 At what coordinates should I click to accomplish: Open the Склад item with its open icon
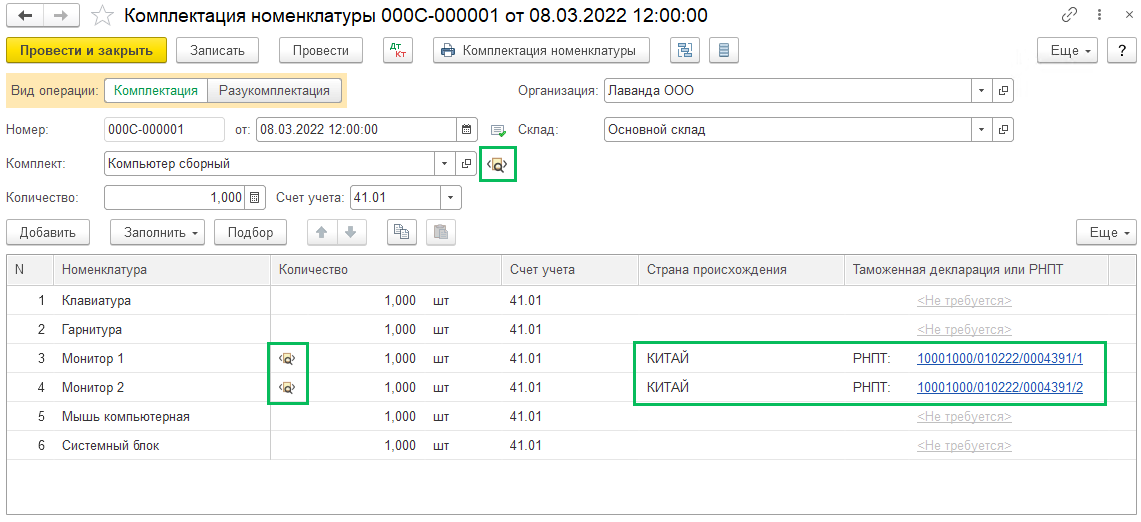coord(1003,130)
